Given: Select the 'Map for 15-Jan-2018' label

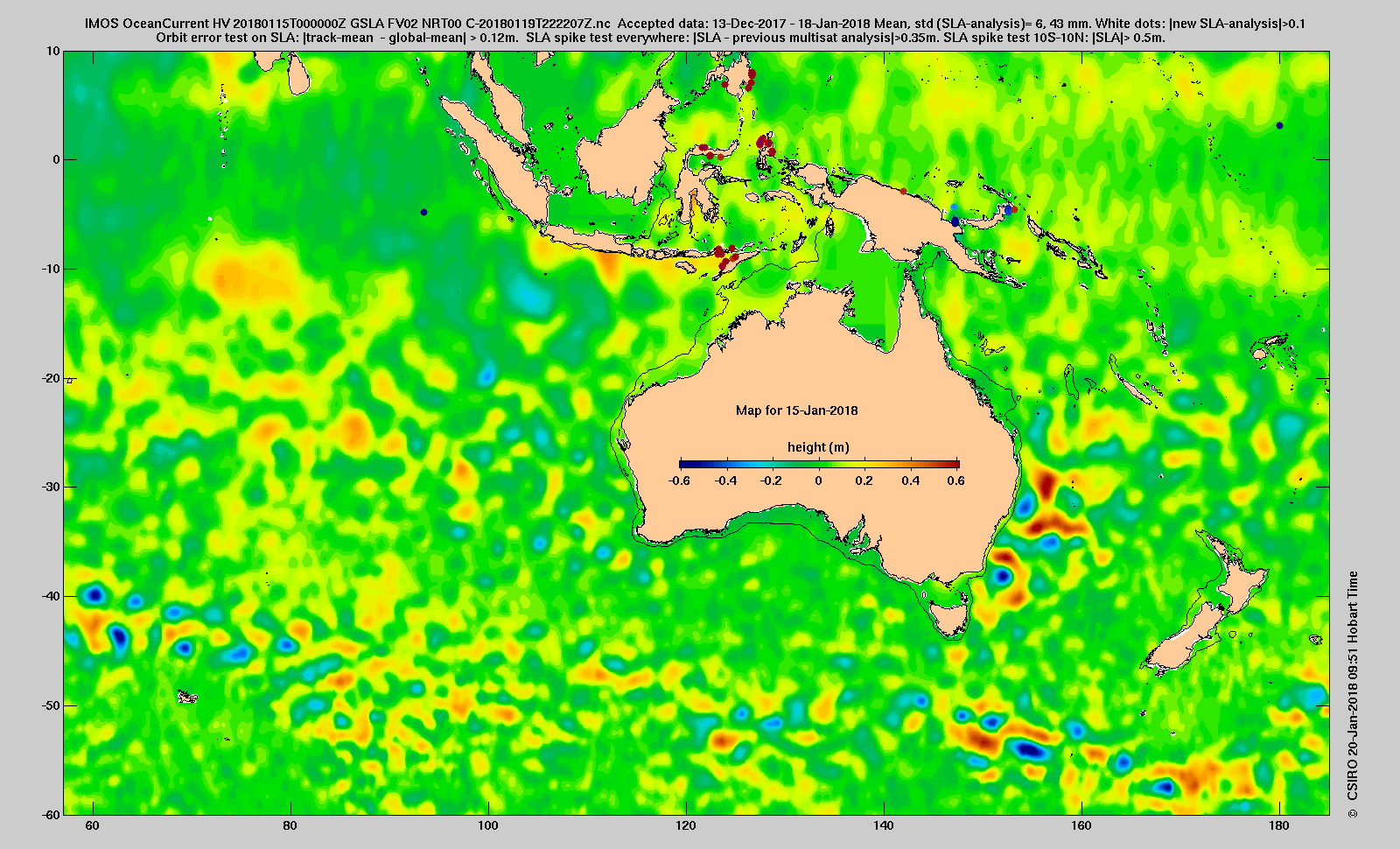Looking at the screenshot, I should (796, 410).
